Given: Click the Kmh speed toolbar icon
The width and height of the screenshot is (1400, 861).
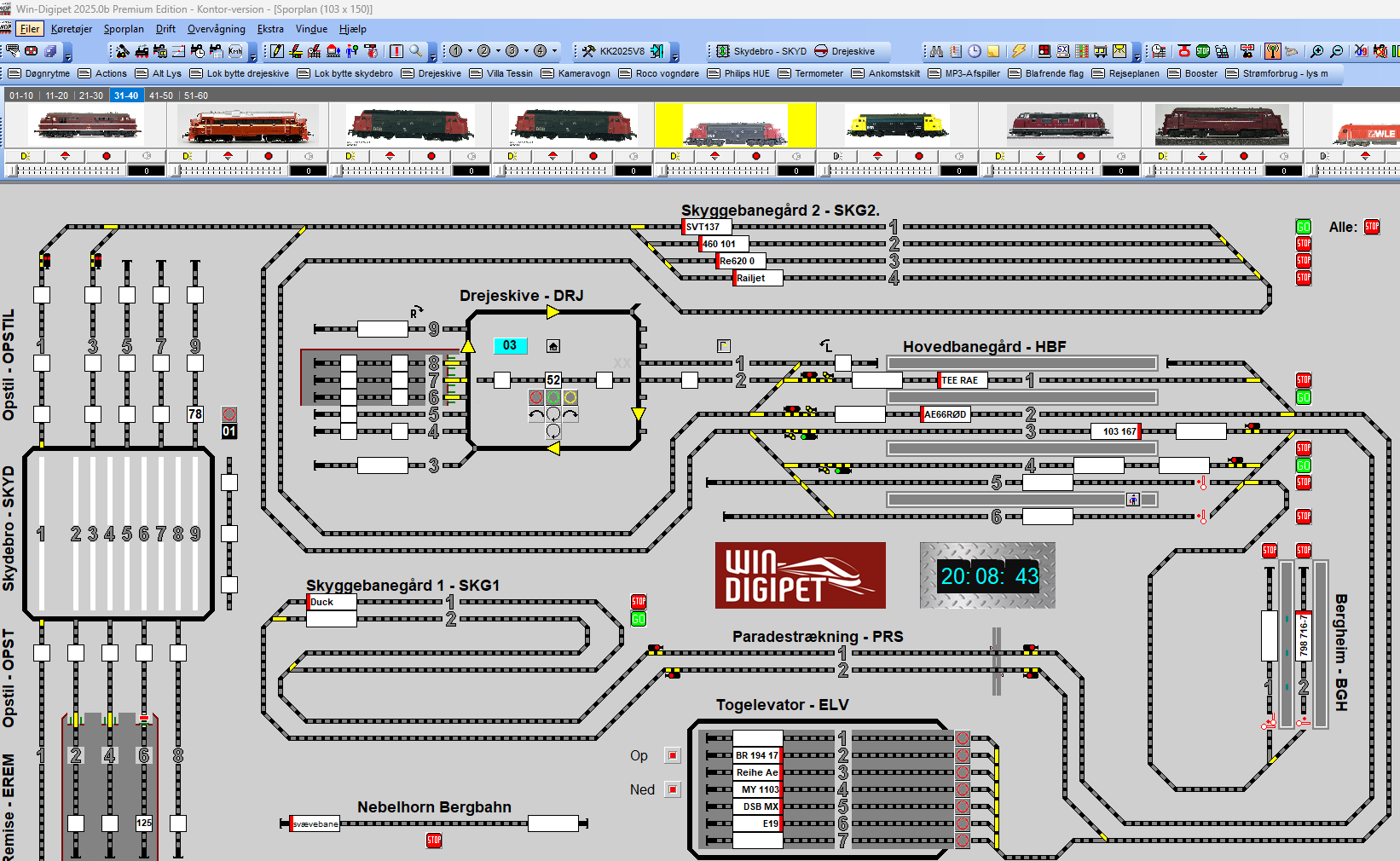Looking at the screenshot, I should pyautogui.click(x=235, y=51).
